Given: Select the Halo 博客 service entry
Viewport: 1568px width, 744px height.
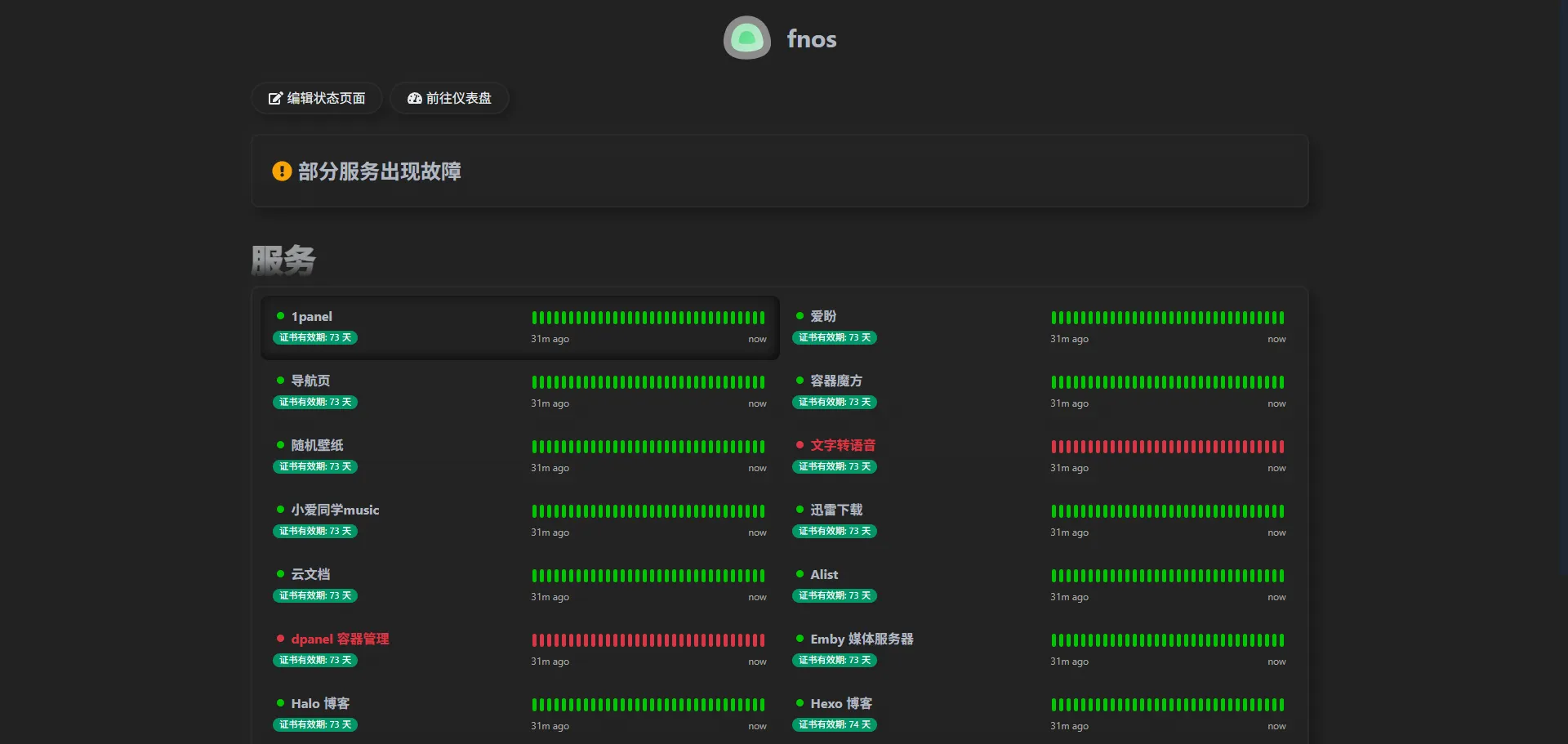Looking at the screenshot, I should pyautogui.click(x=320, y=703).
